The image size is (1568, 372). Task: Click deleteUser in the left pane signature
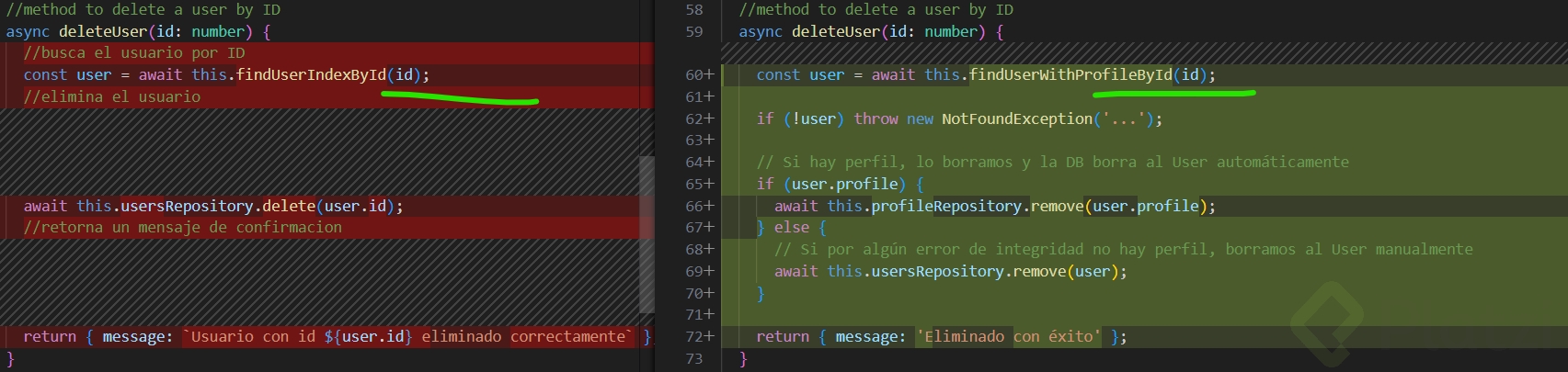coord(103,32)
